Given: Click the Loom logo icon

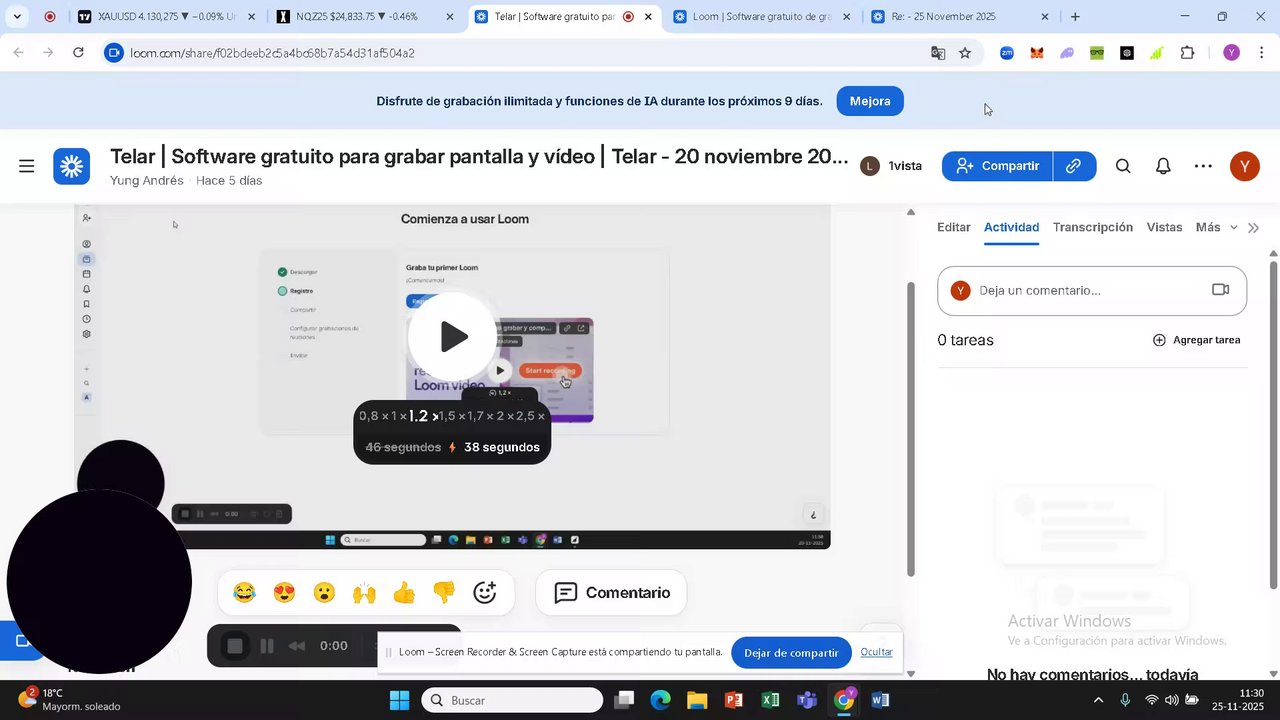Looking at the screenshot, I should (x=72, y=166).
